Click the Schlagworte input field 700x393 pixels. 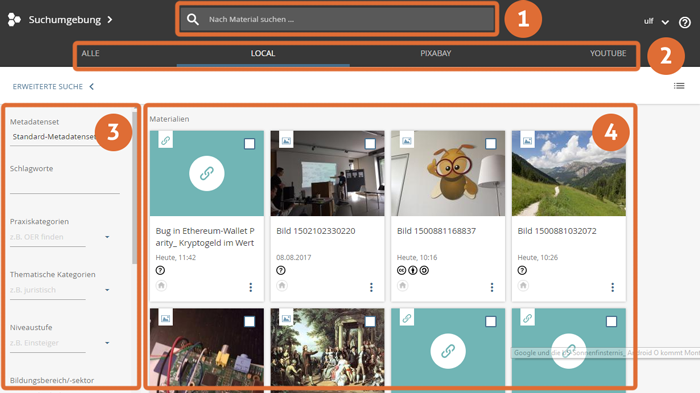[65, 187]
